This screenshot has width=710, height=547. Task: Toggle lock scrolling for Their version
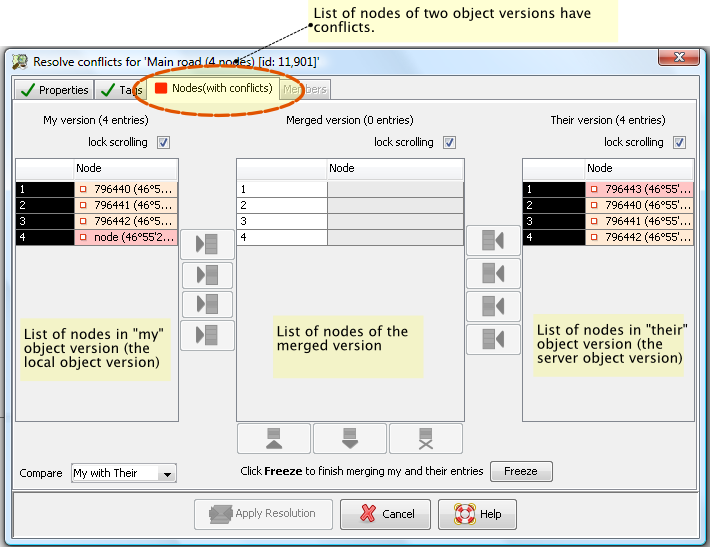[x=679, y=143]
